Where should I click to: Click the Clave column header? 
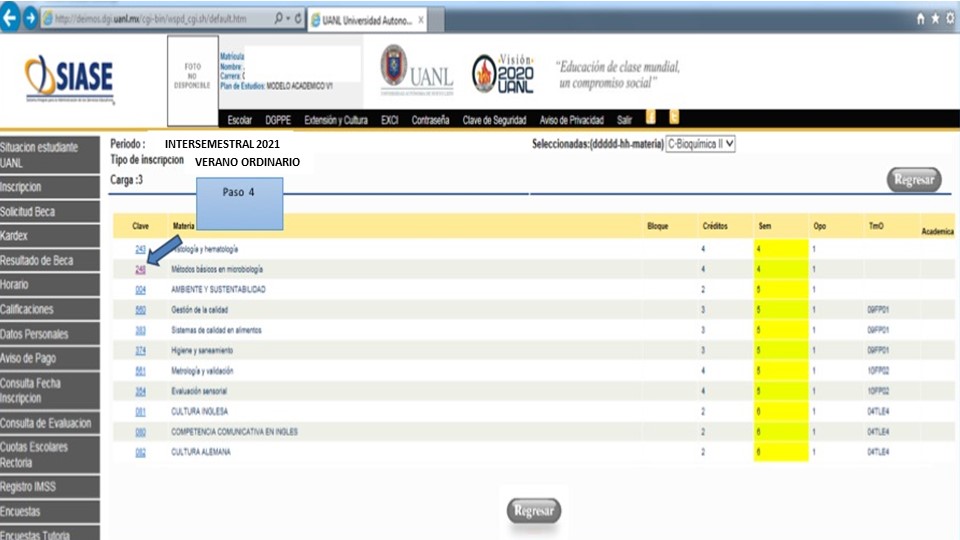pyautogui.click(x=140, y=226)
